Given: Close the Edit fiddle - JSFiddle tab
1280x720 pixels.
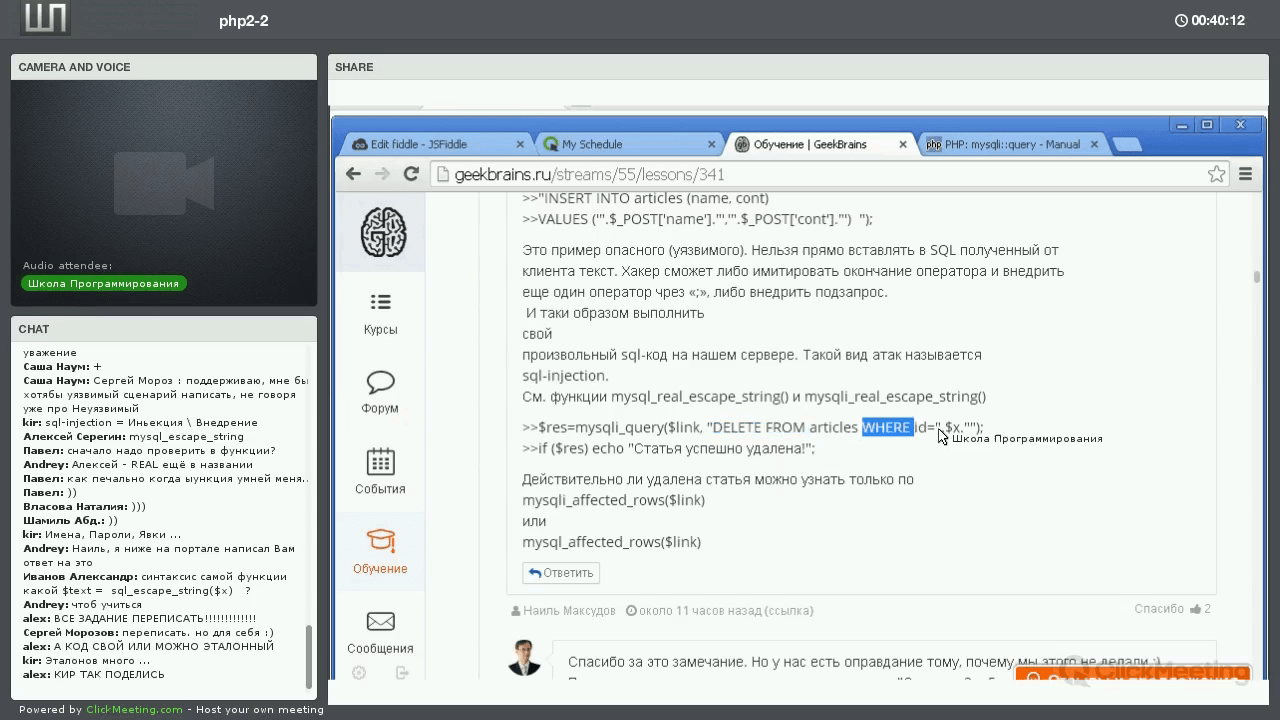Looking at the screenshot, I should (x=521, y=144).
